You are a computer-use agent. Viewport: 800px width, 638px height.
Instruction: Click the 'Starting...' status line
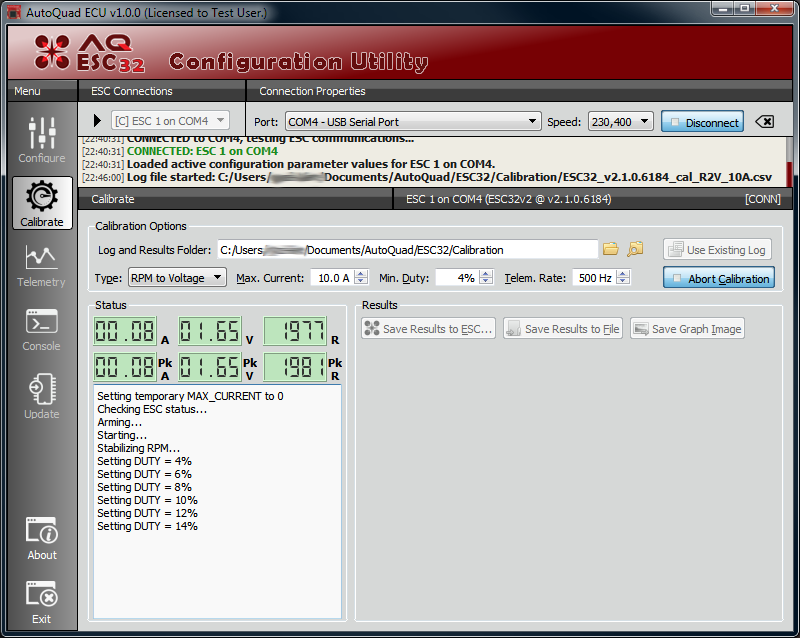122,435
